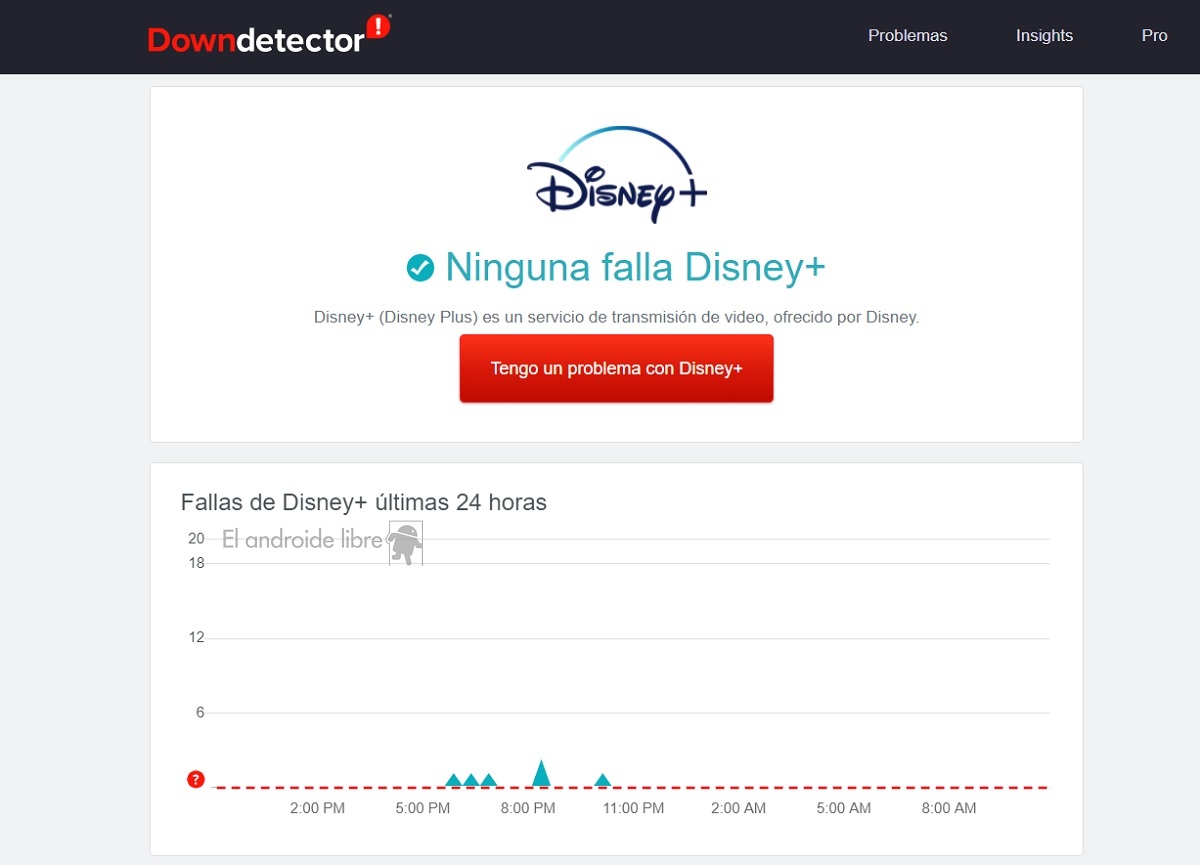Open the Pro menu item
The height and width of the screenshot is (865, 1200).
(1154, 36)
